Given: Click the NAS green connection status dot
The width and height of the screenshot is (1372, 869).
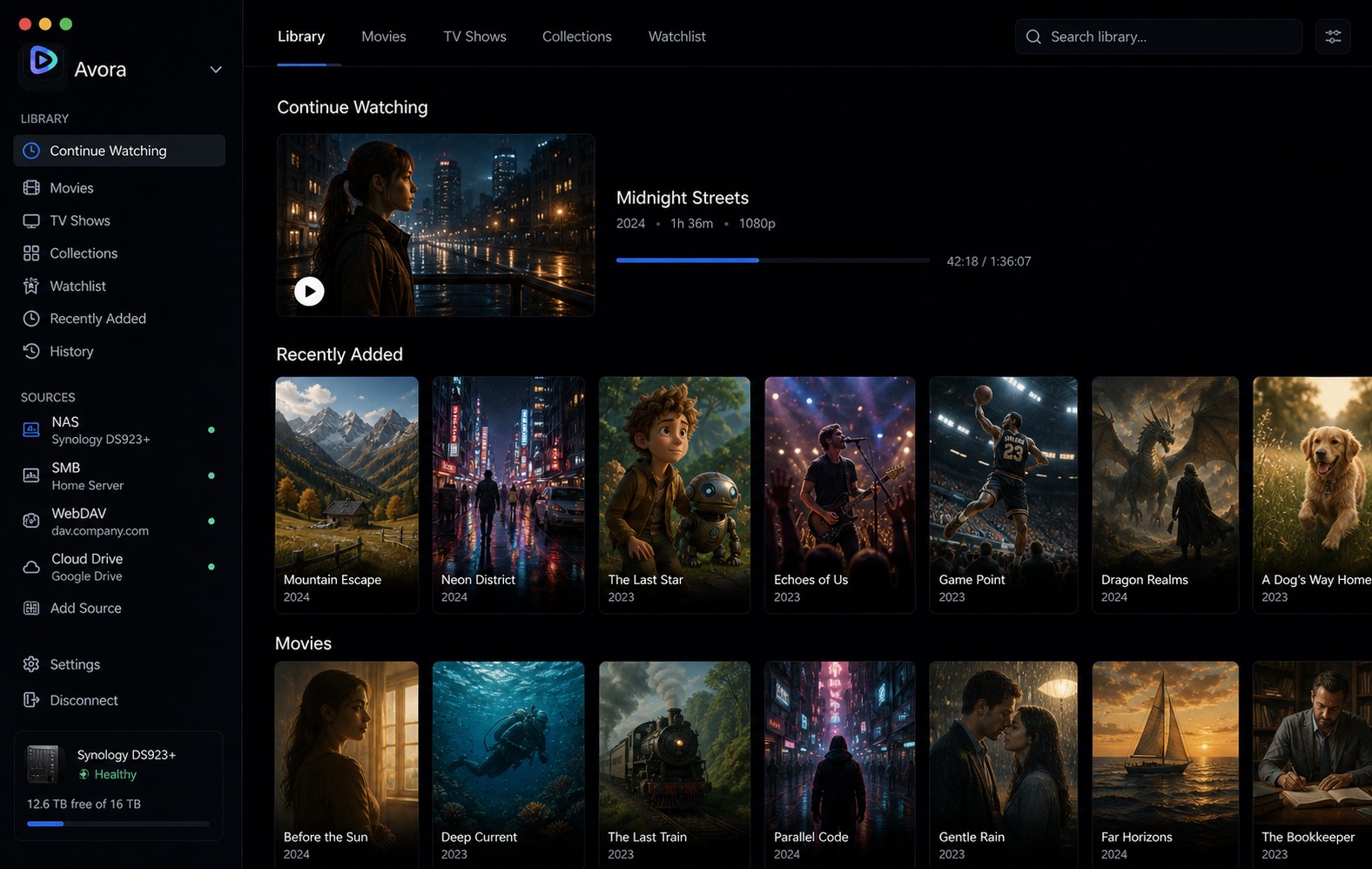Looking at the screenshot, I should point(212,430).
